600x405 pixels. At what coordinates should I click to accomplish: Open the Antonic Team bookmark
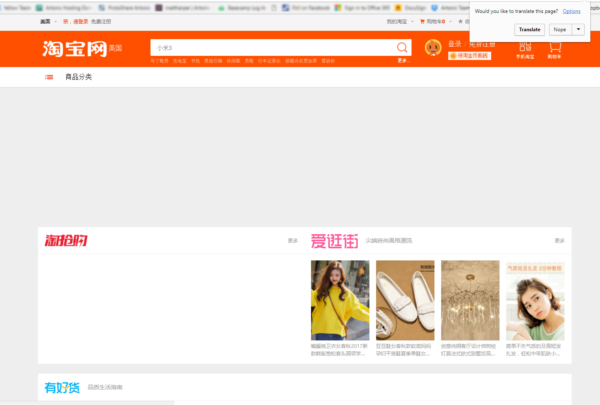[450, 8]
